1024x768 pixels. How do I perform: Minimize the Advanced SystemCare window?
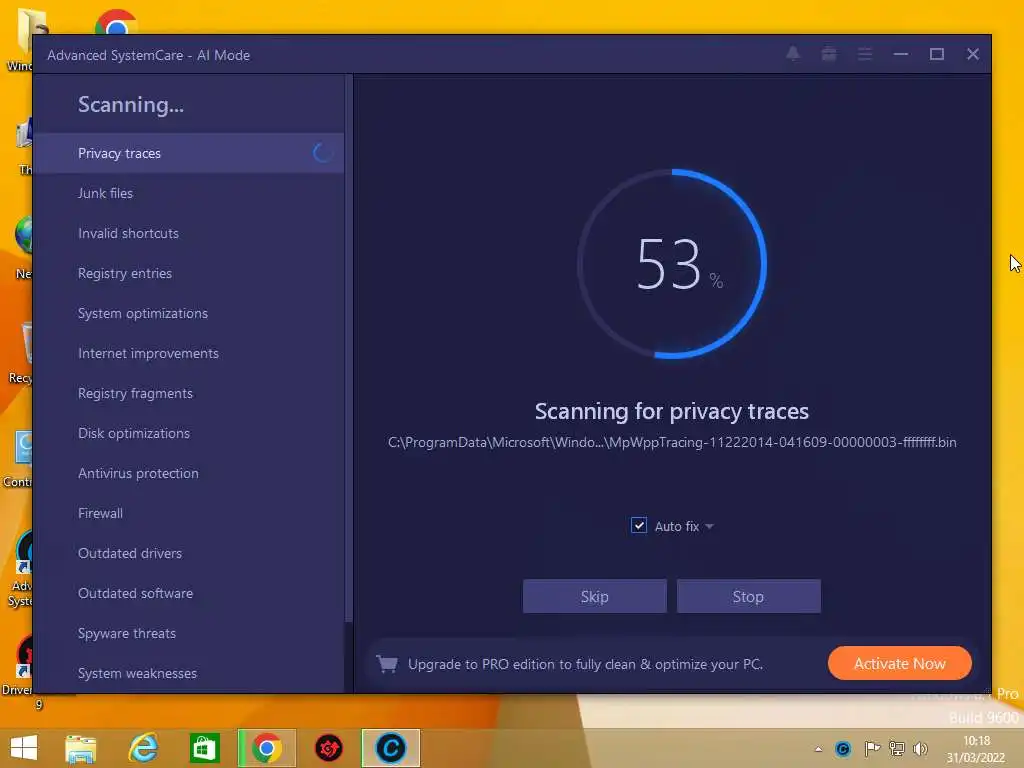pos(901,54)
